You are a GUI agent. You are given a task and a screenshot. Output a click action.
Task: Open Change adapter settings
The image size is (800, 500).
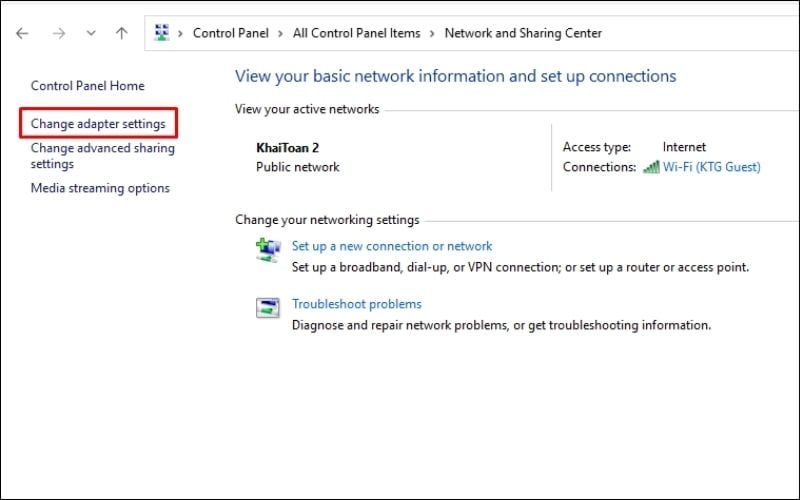point(98,124)
